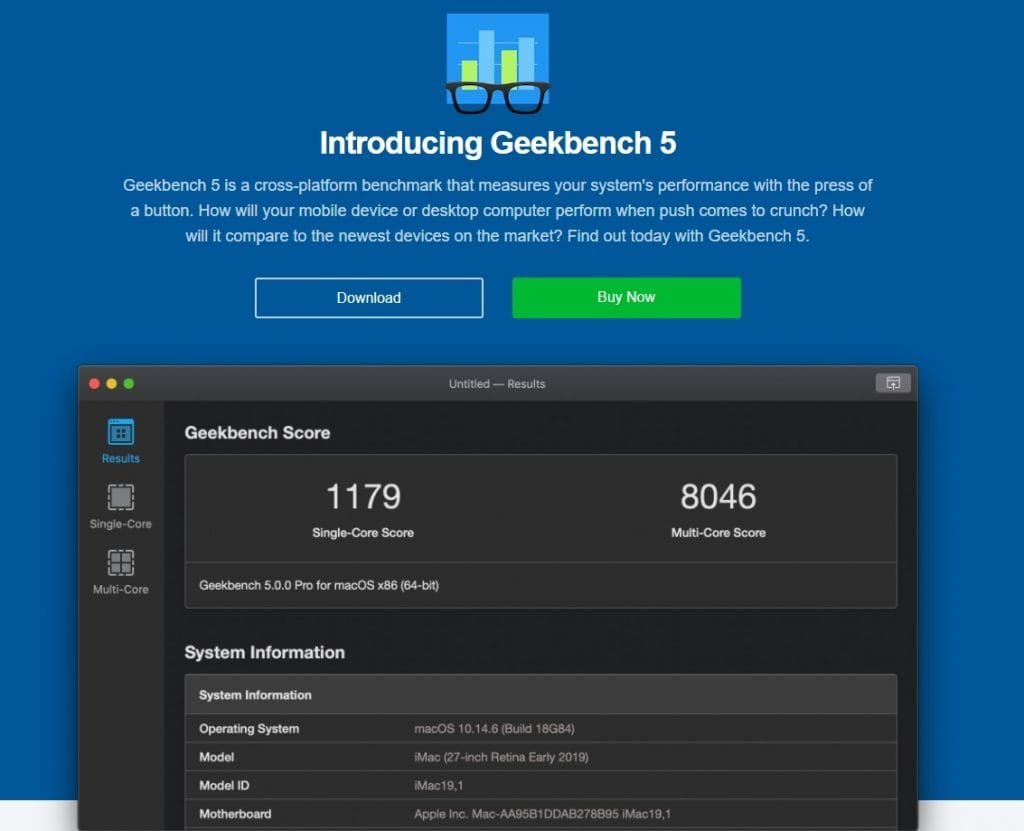
Task: Click the 8046 multi-core score value
Action: point(718,497)
